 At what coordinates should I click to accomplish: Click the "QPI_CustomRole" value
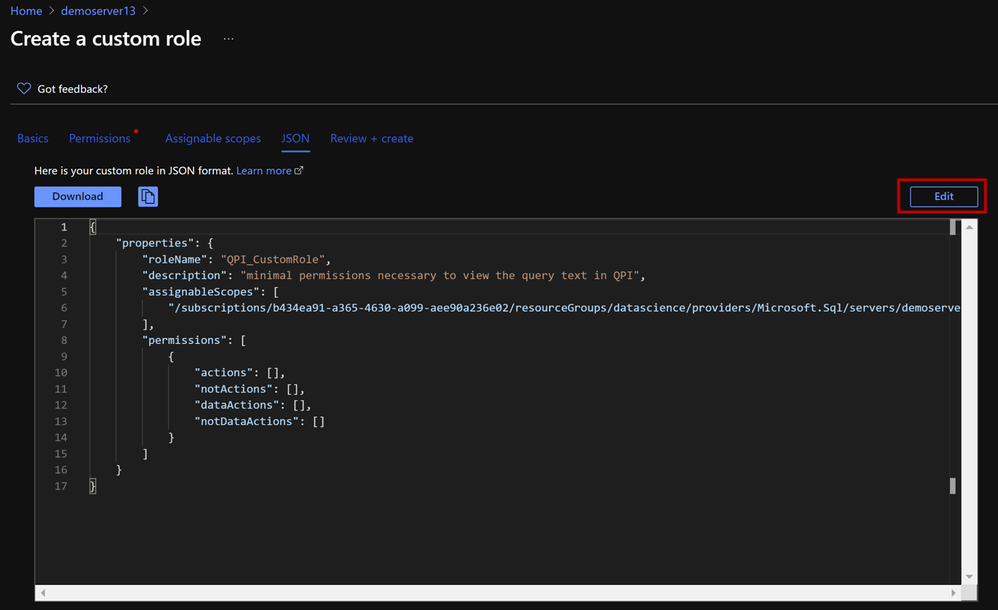click(x=273, y=259)
